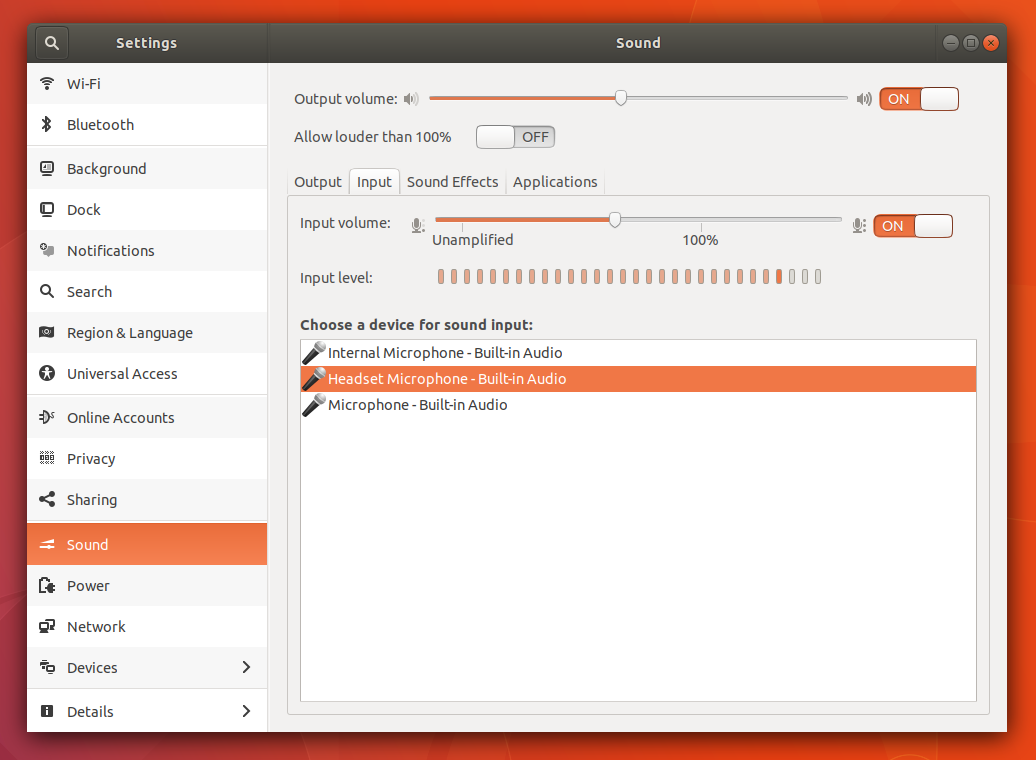Open Notifications settings label
The width and height of the screenshot is (1036, 760).
pos(110,250)
